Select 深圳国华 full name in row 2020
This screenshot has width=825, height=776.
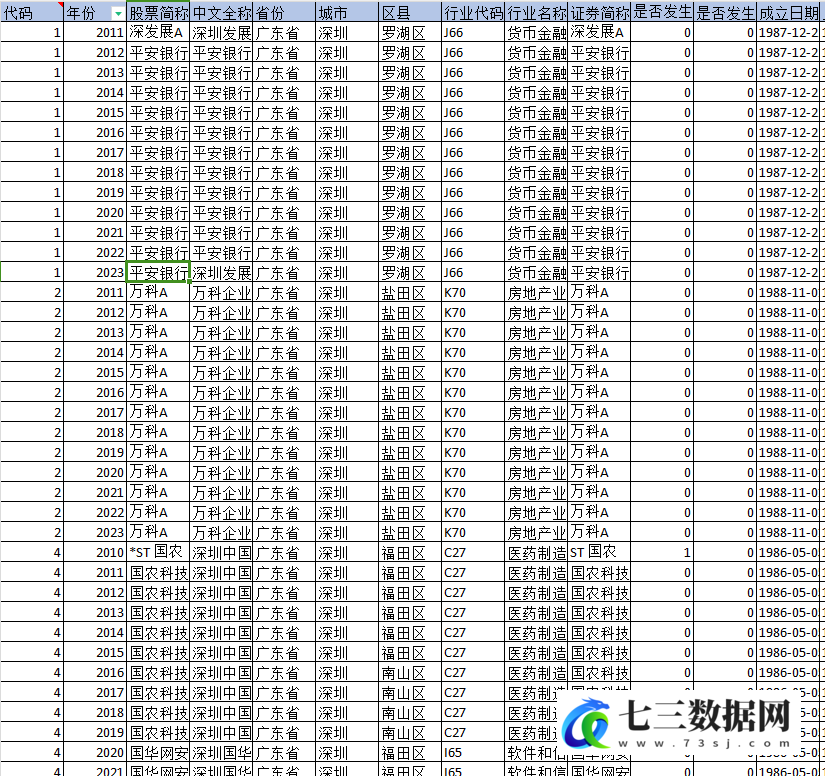click(221, 752)
